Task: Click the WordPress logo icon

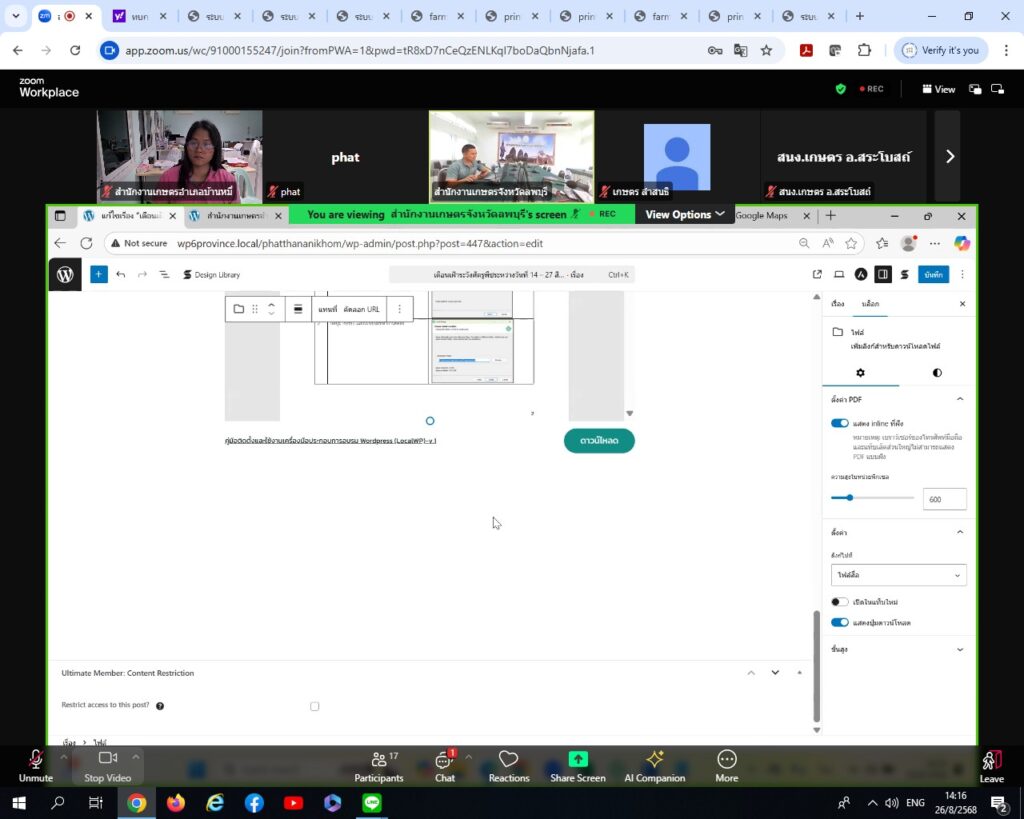Action: pos(65,274)
